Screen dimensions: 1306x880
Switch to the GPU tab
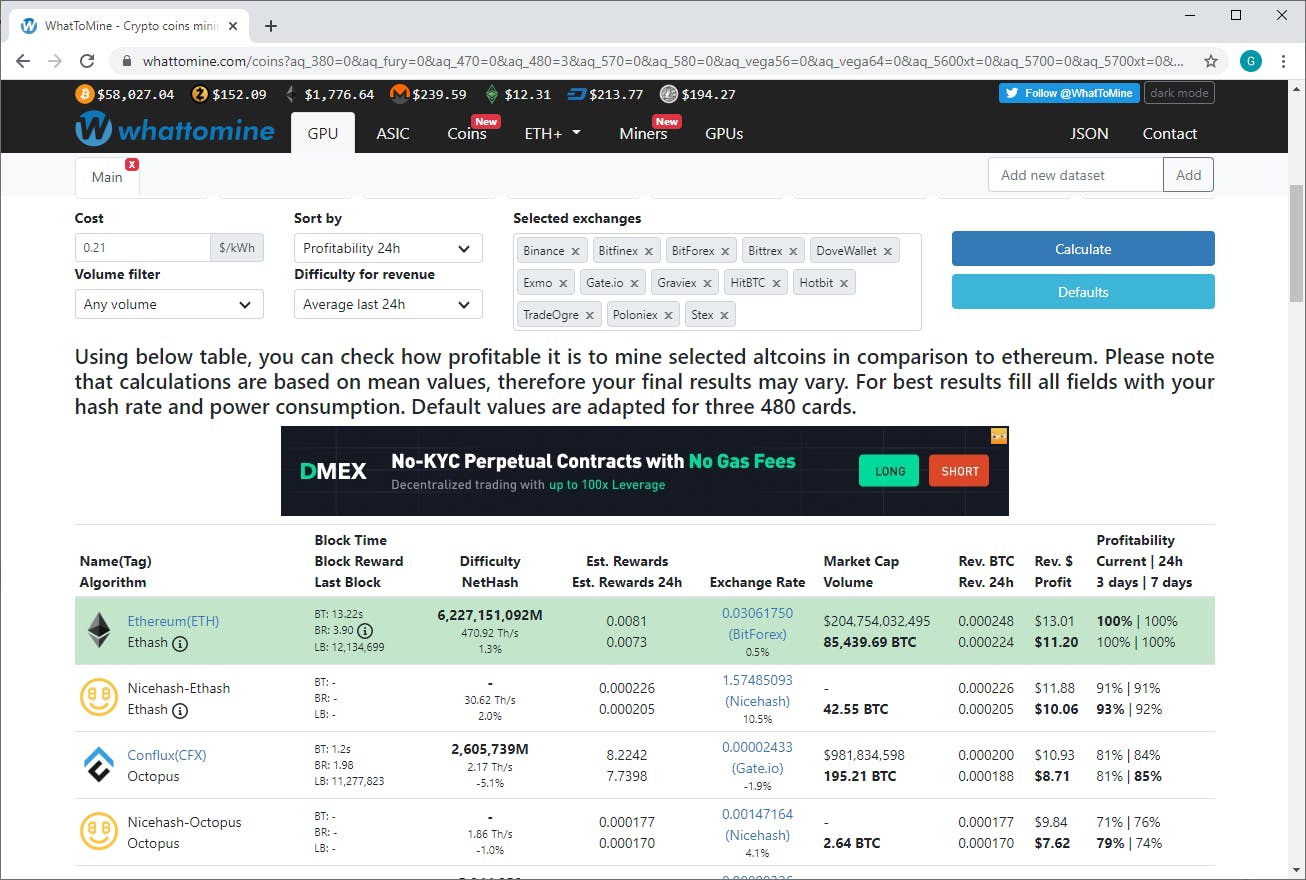click(x=323, y=133)
